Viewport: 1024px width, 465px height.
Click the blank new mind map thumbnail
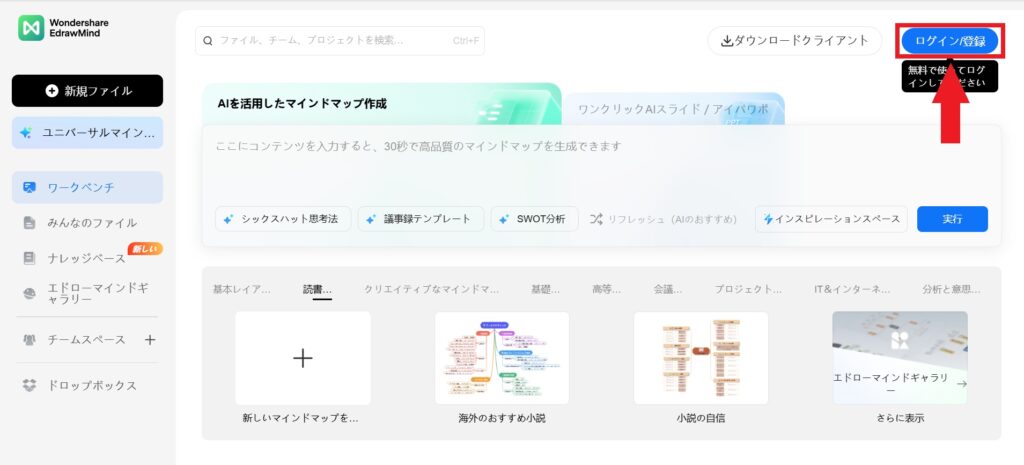click(303, 358)
